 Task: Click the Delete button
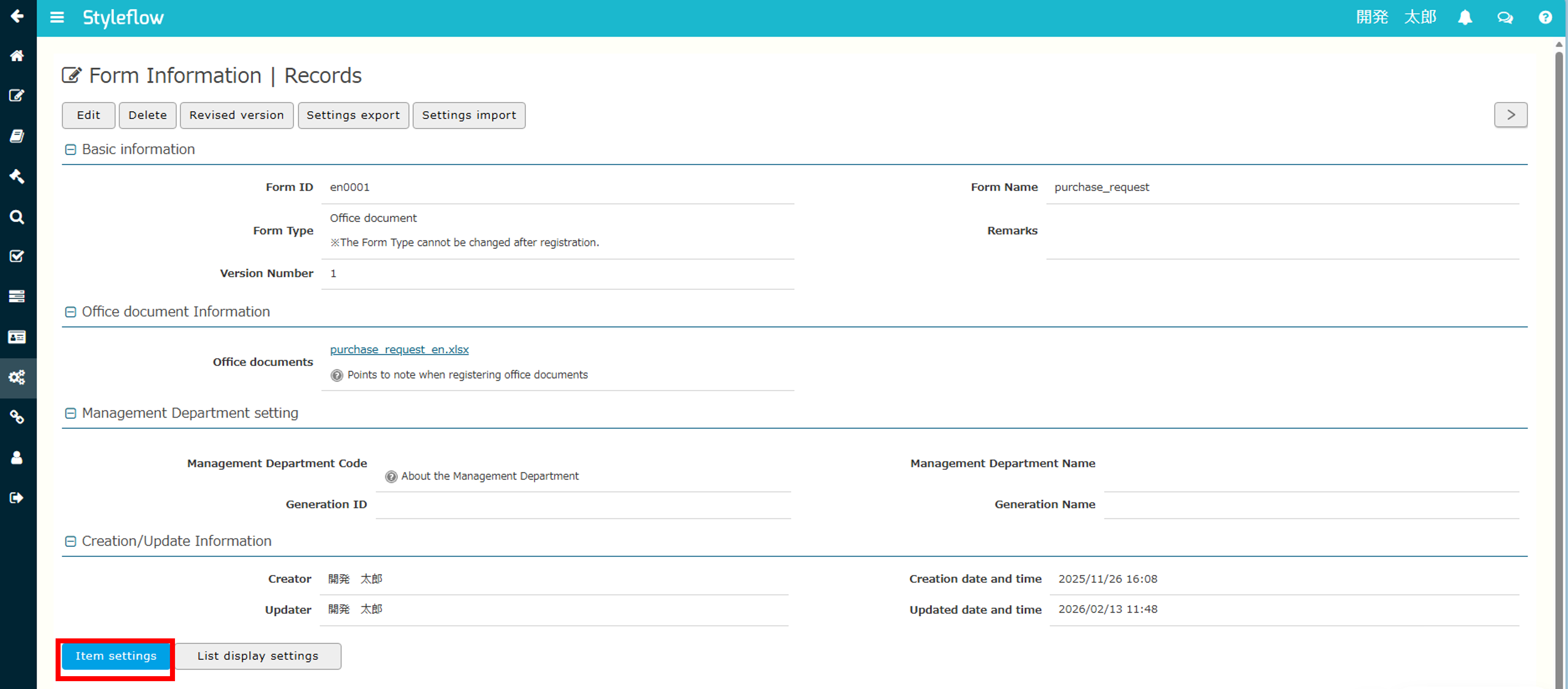147,115
